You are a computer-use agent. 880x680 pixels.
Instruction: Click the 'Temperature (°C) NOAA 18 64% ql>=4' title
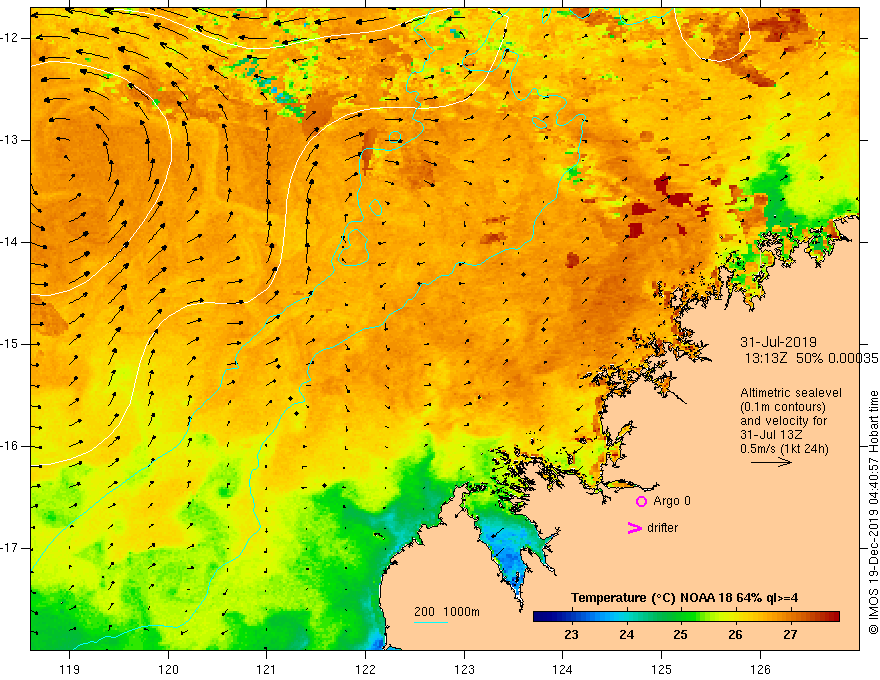coord(684,598)
